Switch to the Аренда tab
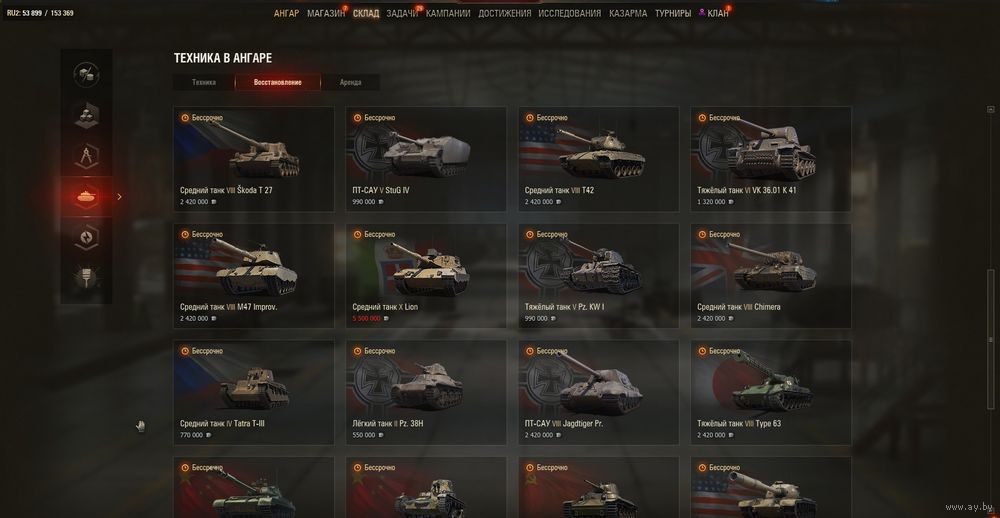This screenshot has width=1000, height=518. [350, 82]
